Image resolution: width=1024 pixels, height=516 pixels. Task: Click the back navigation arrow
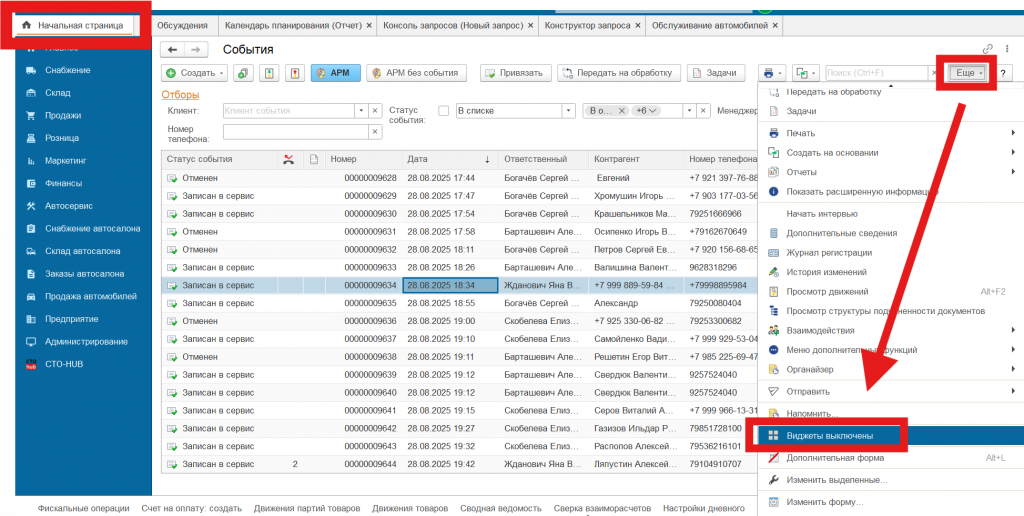[x=173, y=49]
